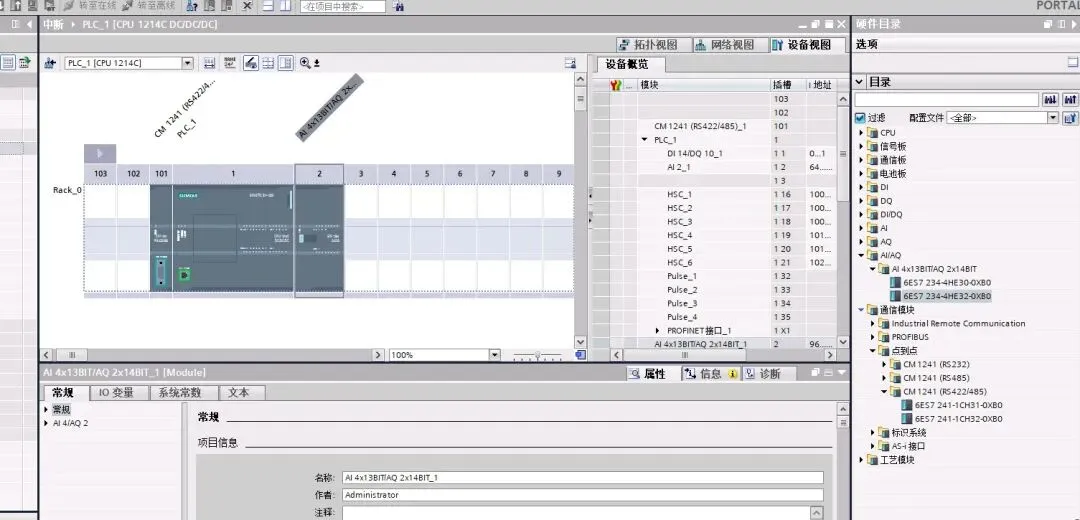The width and height of the screenshot is (1080, 520).
Task: Collapse the PLC_1 row in device overview
Action: tap(645, 140)
